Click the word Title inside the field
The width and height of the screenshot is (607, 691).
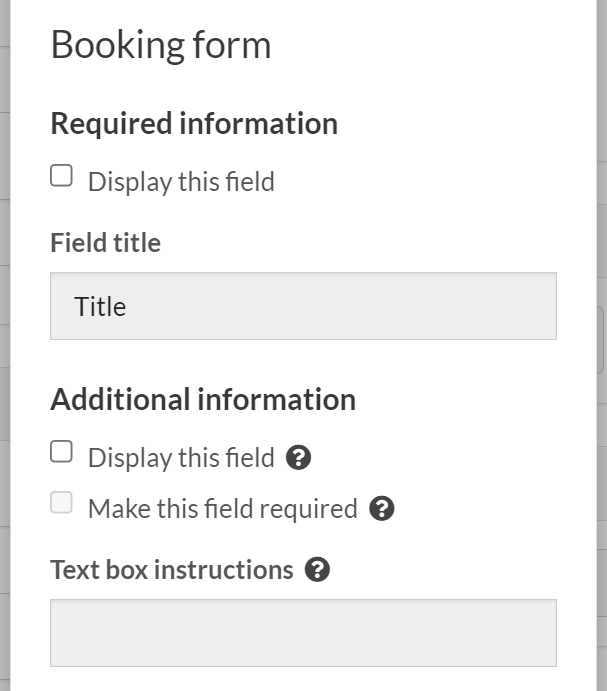100,306
